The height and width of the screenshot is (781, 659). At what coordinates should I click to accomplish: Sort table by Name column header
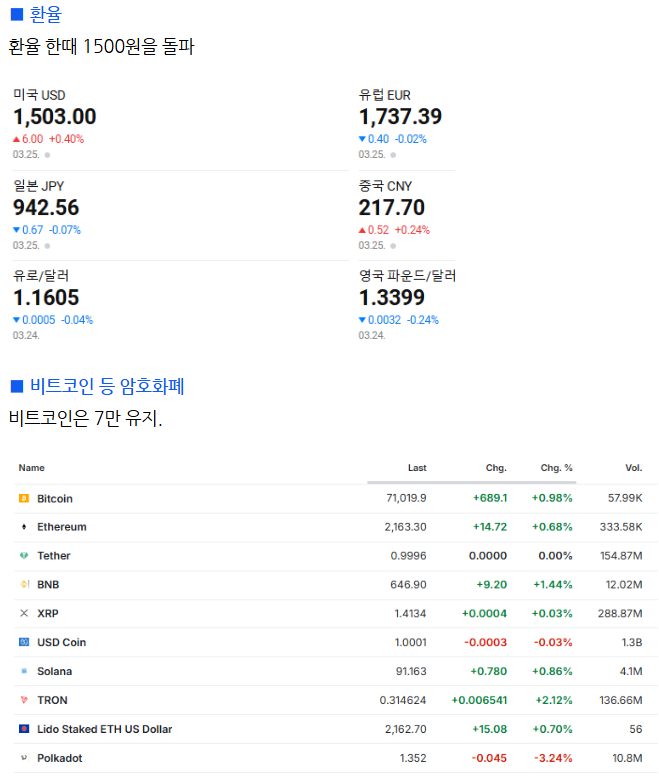tap(32, 468)
